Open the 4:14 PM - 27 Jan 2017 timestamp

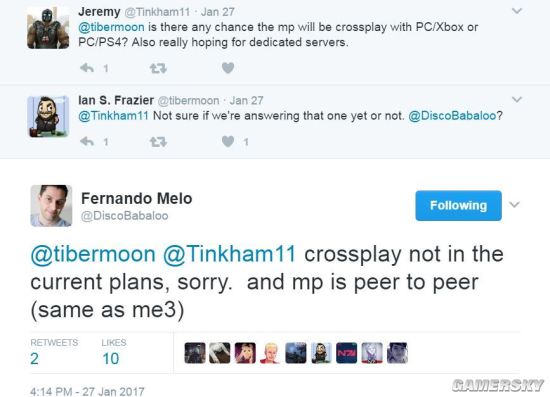coord(87,391)
